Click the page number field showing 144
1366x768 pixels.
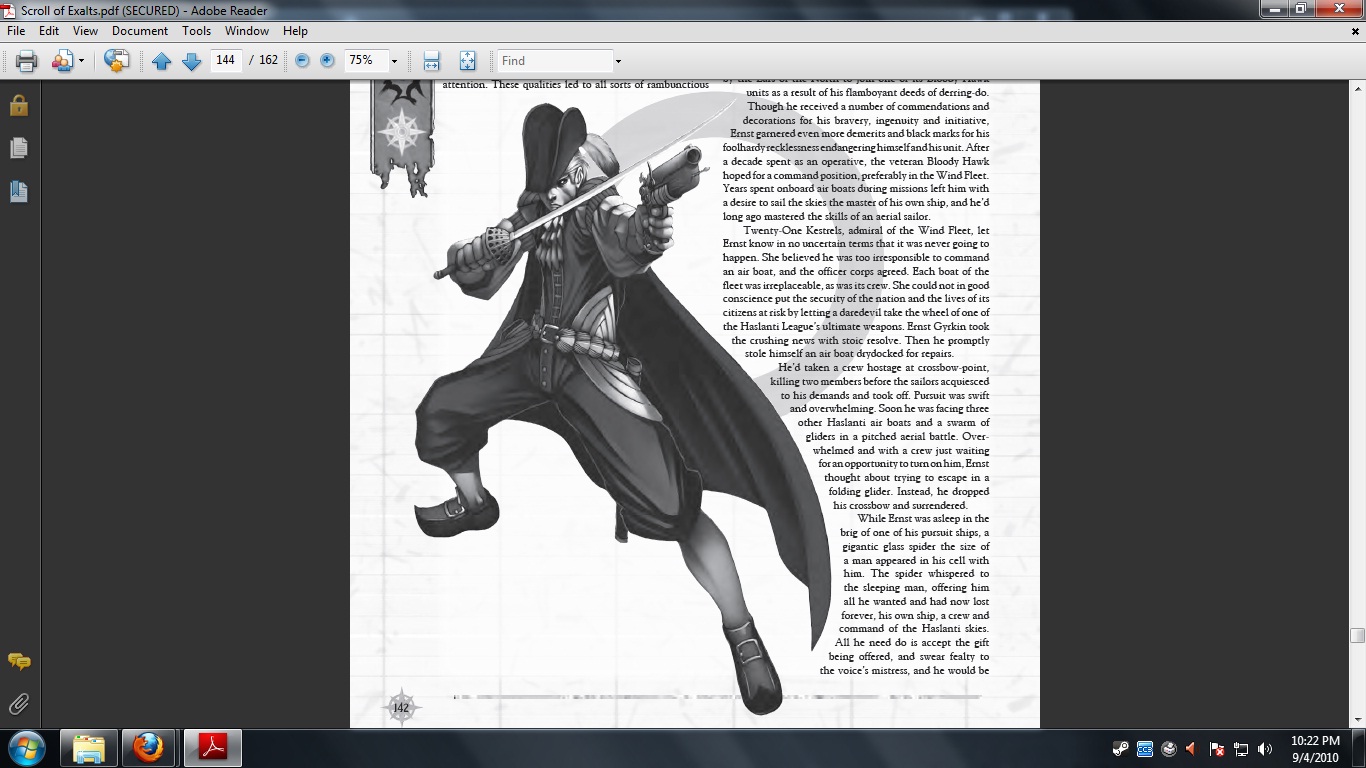pos(226,60)
